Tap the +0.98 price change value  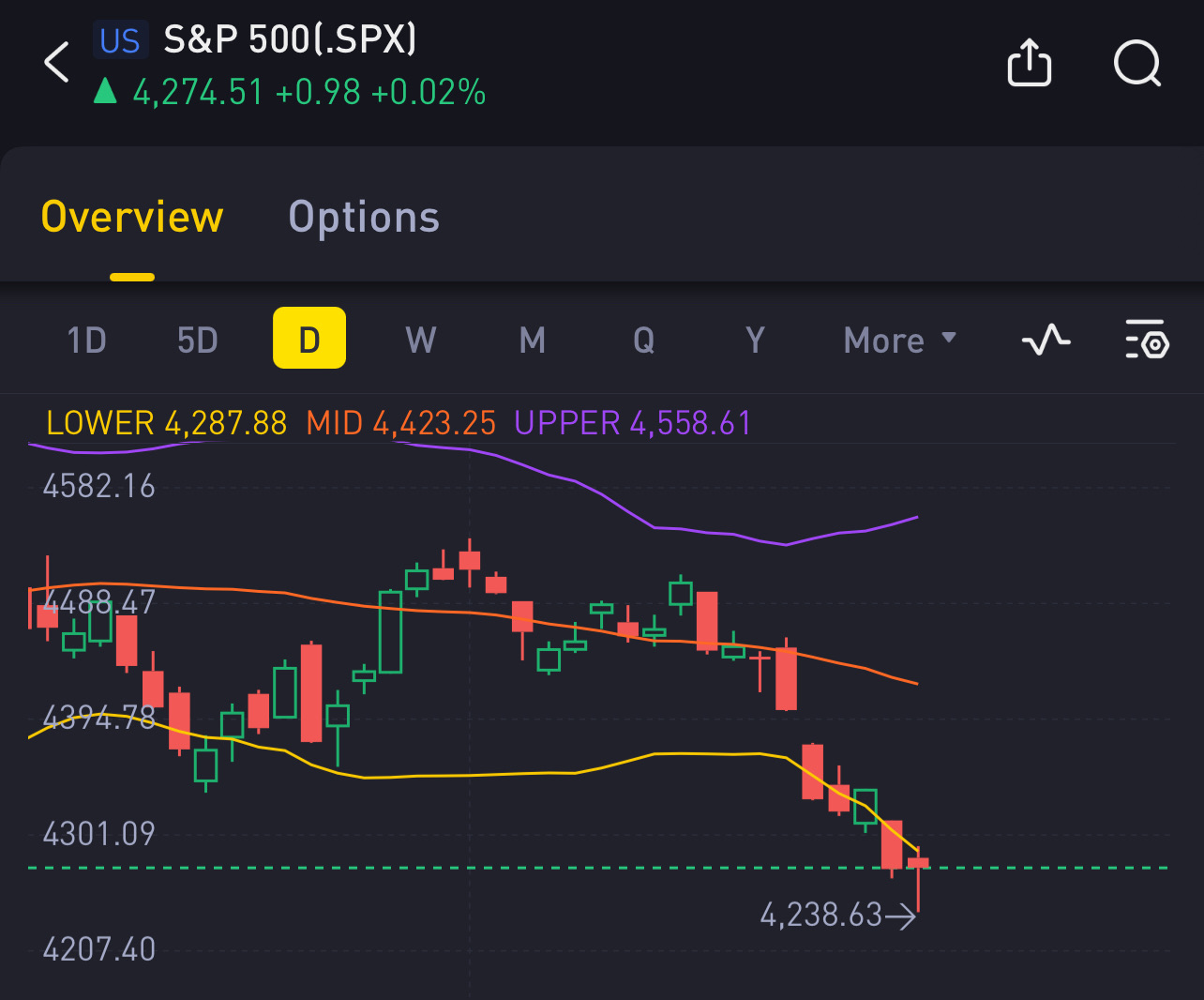318,92
